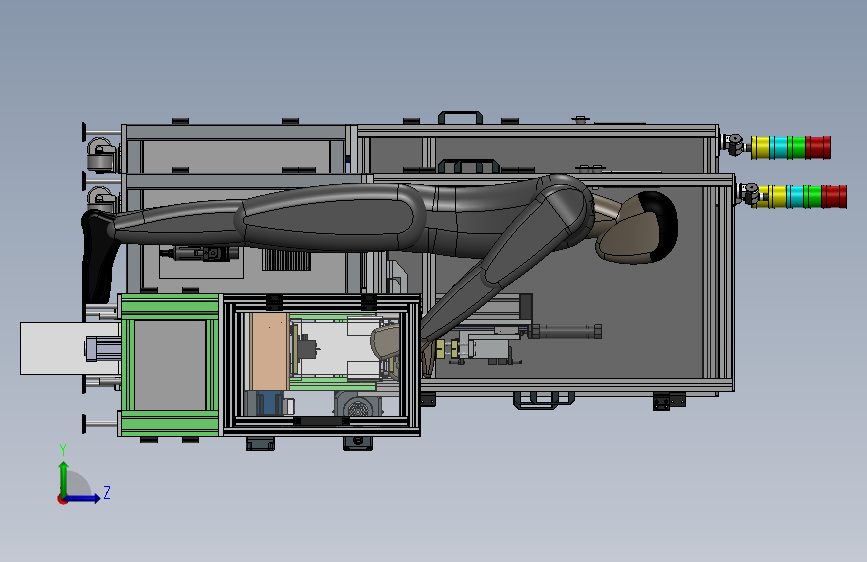This screenshot has height=562, width=867.
Task: Select the gray panel inside the green frame
Action: (170, 365)
